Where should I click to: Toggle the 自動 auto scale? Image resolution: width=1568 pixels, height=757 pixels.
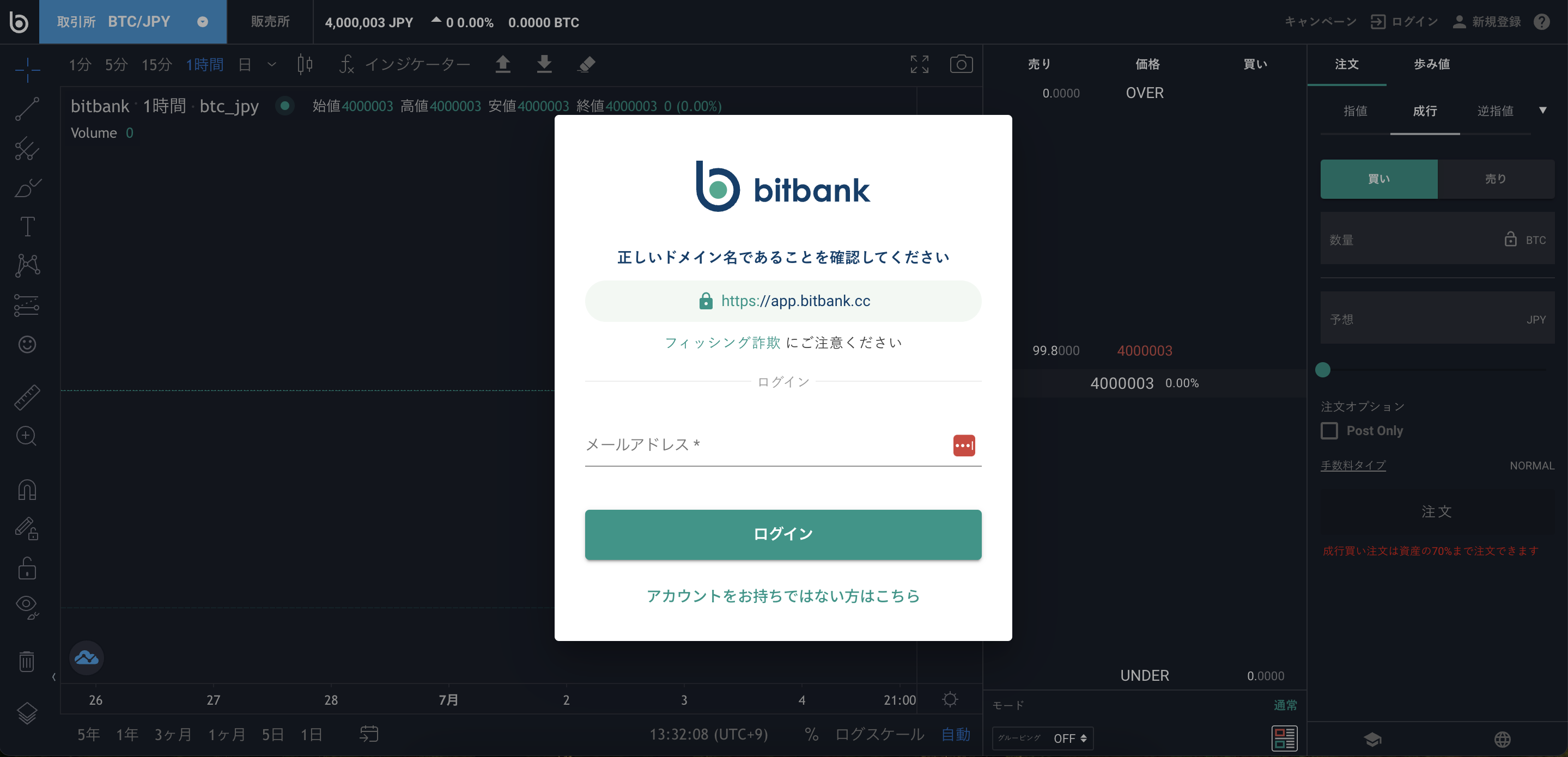coord(956,734)
